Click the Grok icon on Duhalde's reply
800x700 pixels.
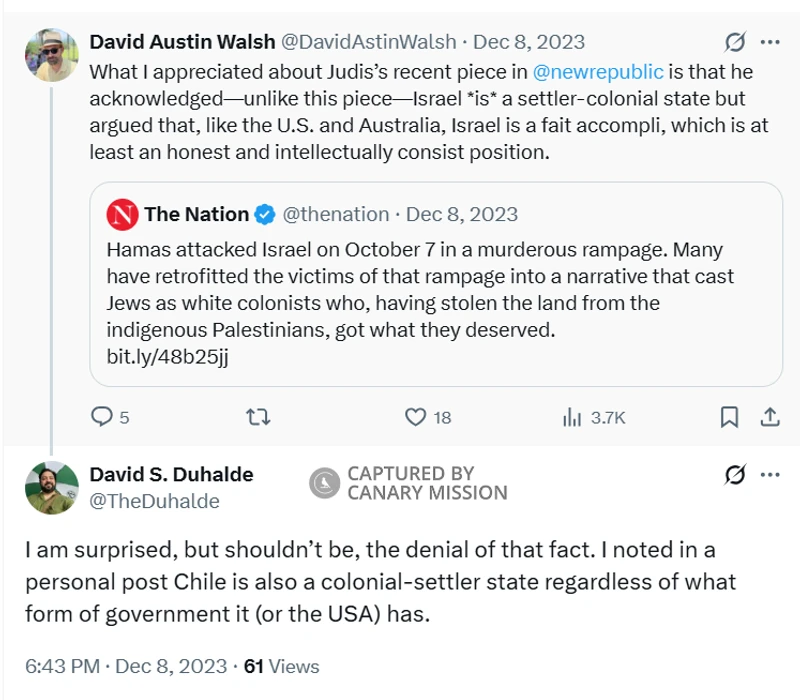tap(735, 475)
